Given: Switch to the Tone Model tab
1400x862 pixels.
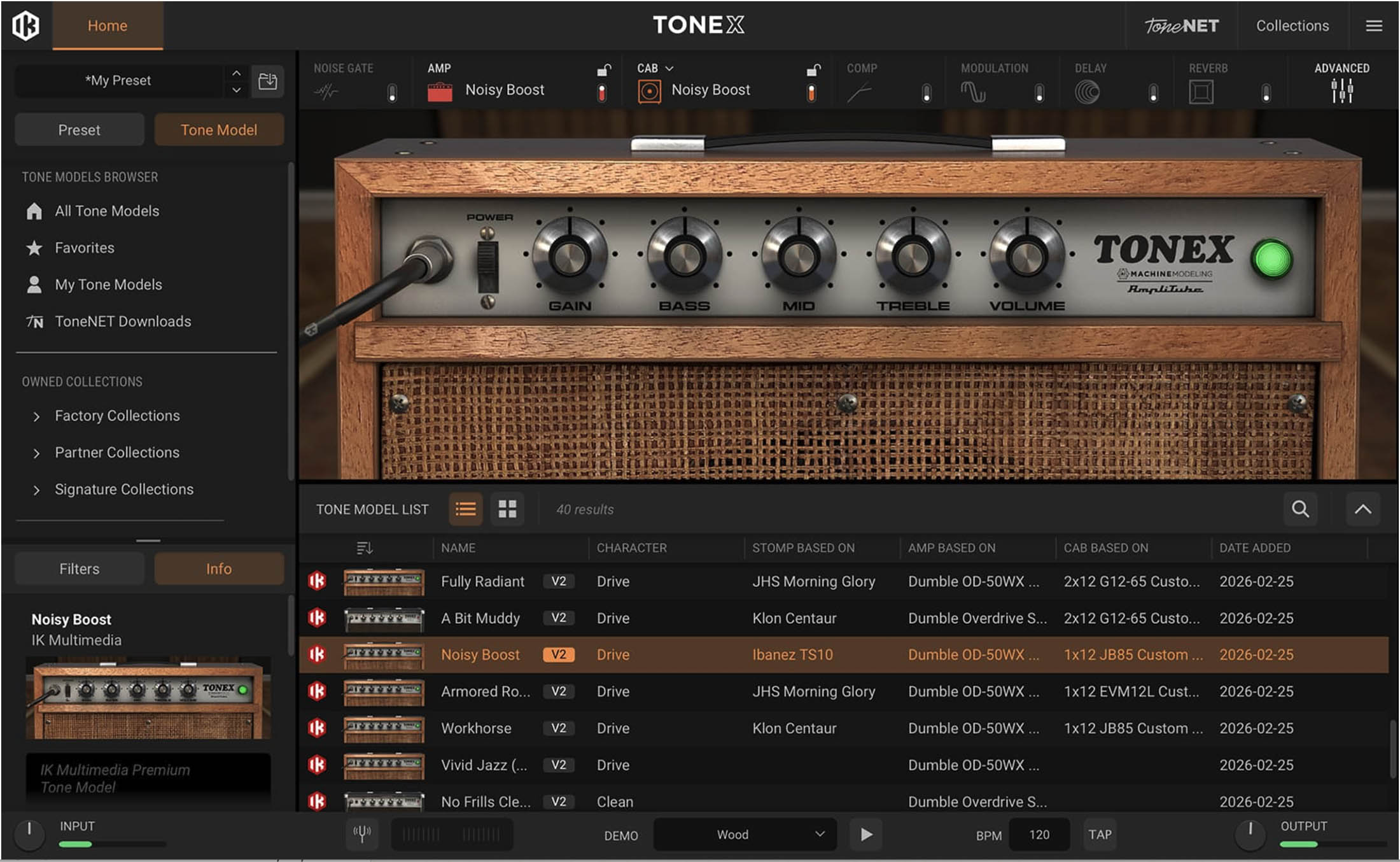Looking at the screenshot, I should pos(219,129).
